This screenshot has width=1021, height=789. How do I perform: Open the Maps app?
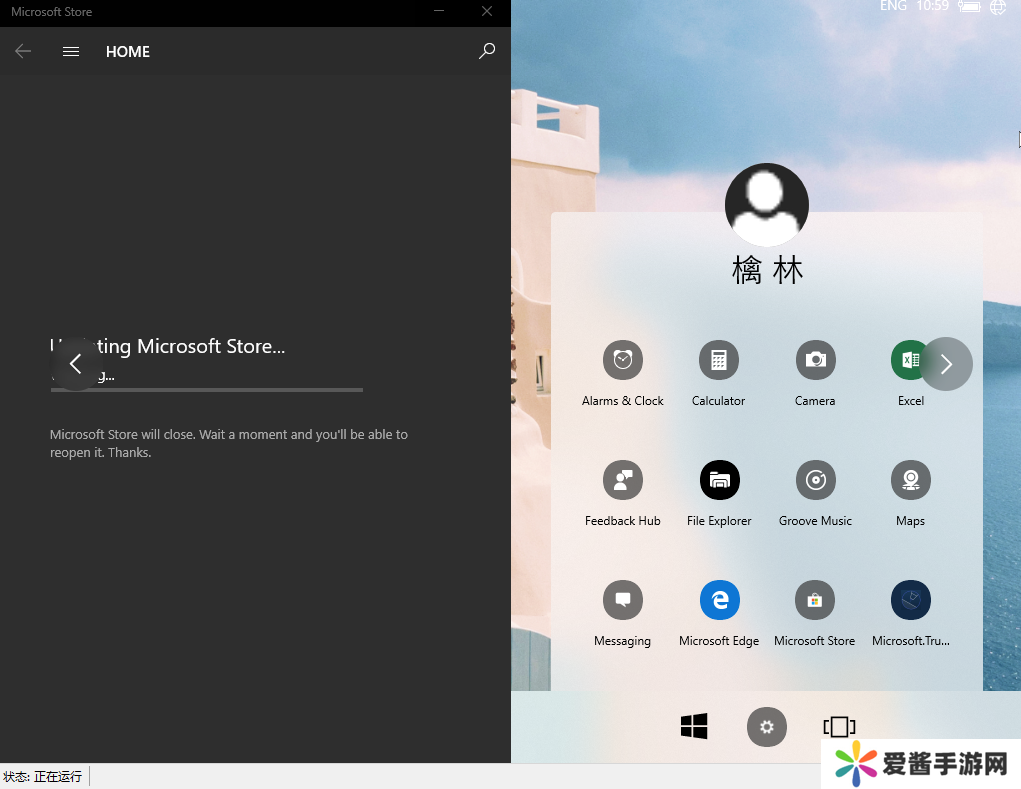[910, 481]
